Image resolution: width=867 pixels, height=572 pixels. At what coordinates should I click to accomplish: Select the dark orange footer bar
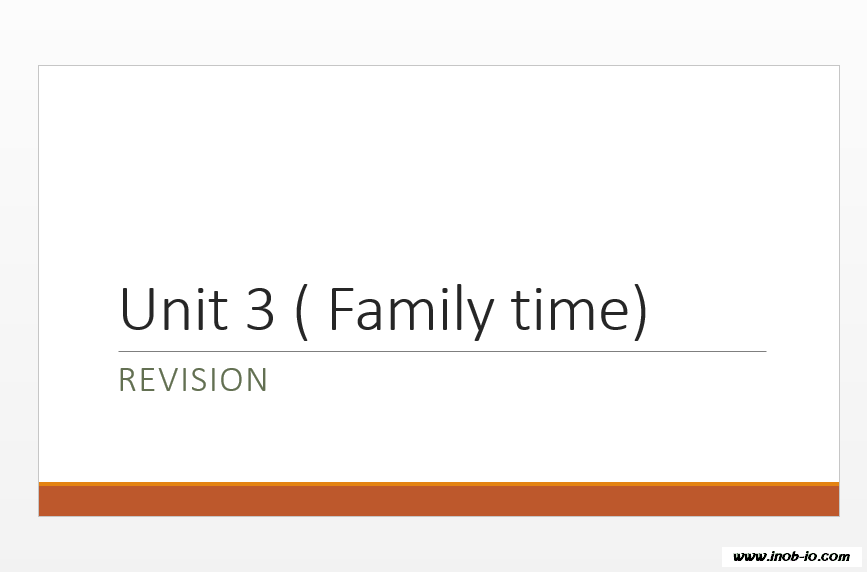pyautogui.click(x=438, y=501)
